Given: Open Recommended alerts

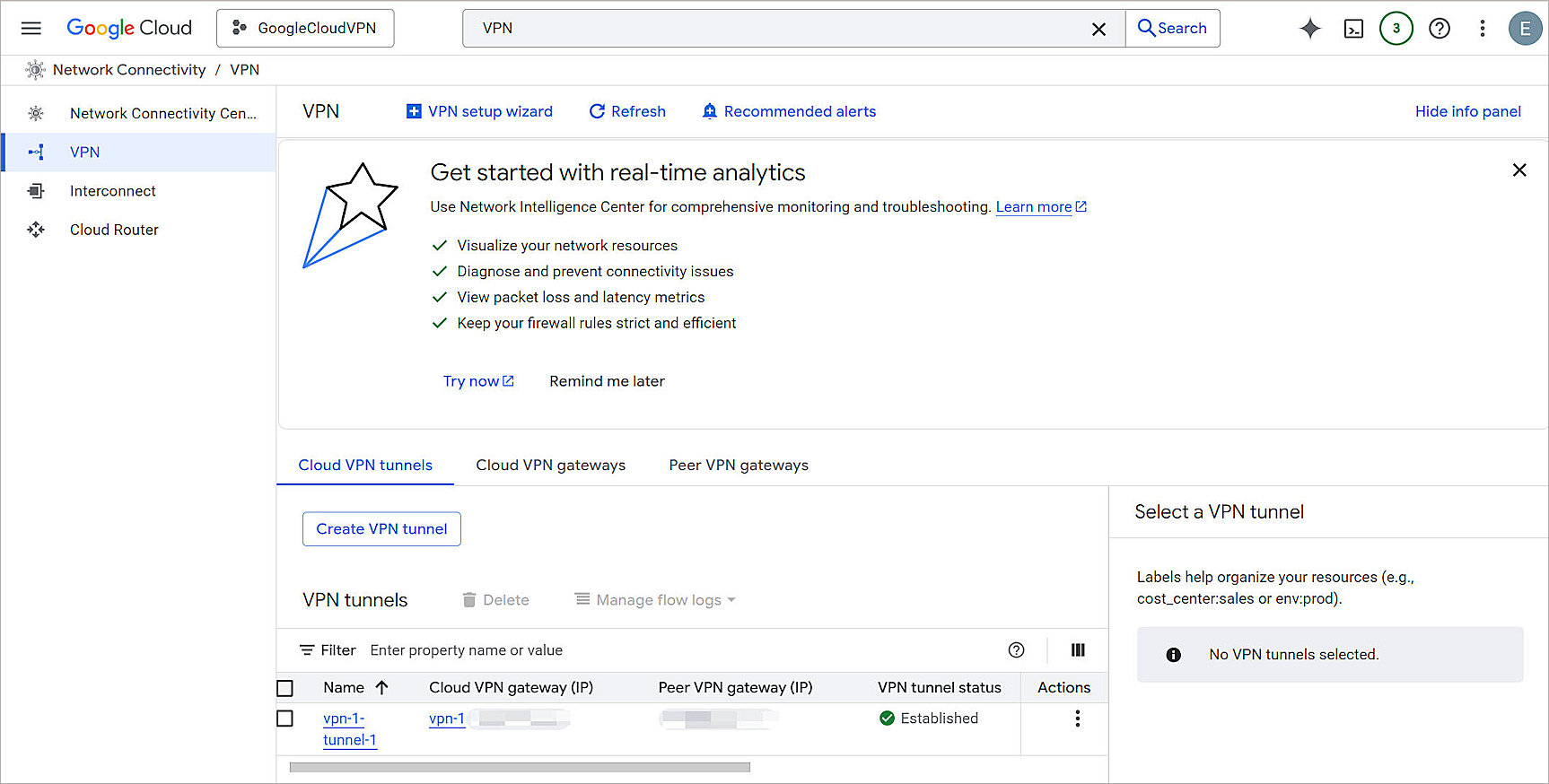Looking at the screenshot, I should pyautogui.click(x=789, y=111).
